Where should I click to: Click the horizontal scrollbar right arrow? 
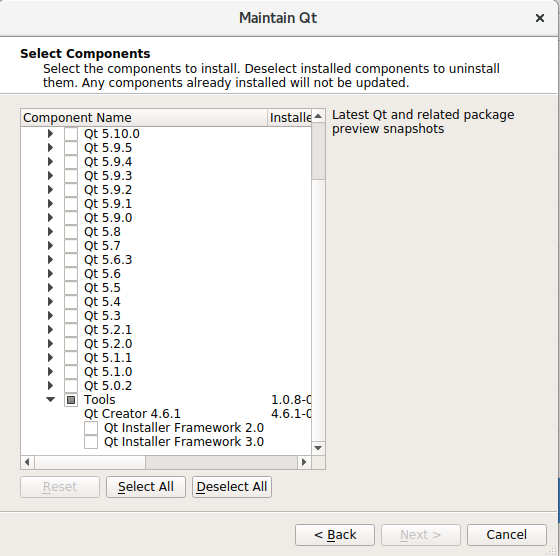(x=304, y=462)
